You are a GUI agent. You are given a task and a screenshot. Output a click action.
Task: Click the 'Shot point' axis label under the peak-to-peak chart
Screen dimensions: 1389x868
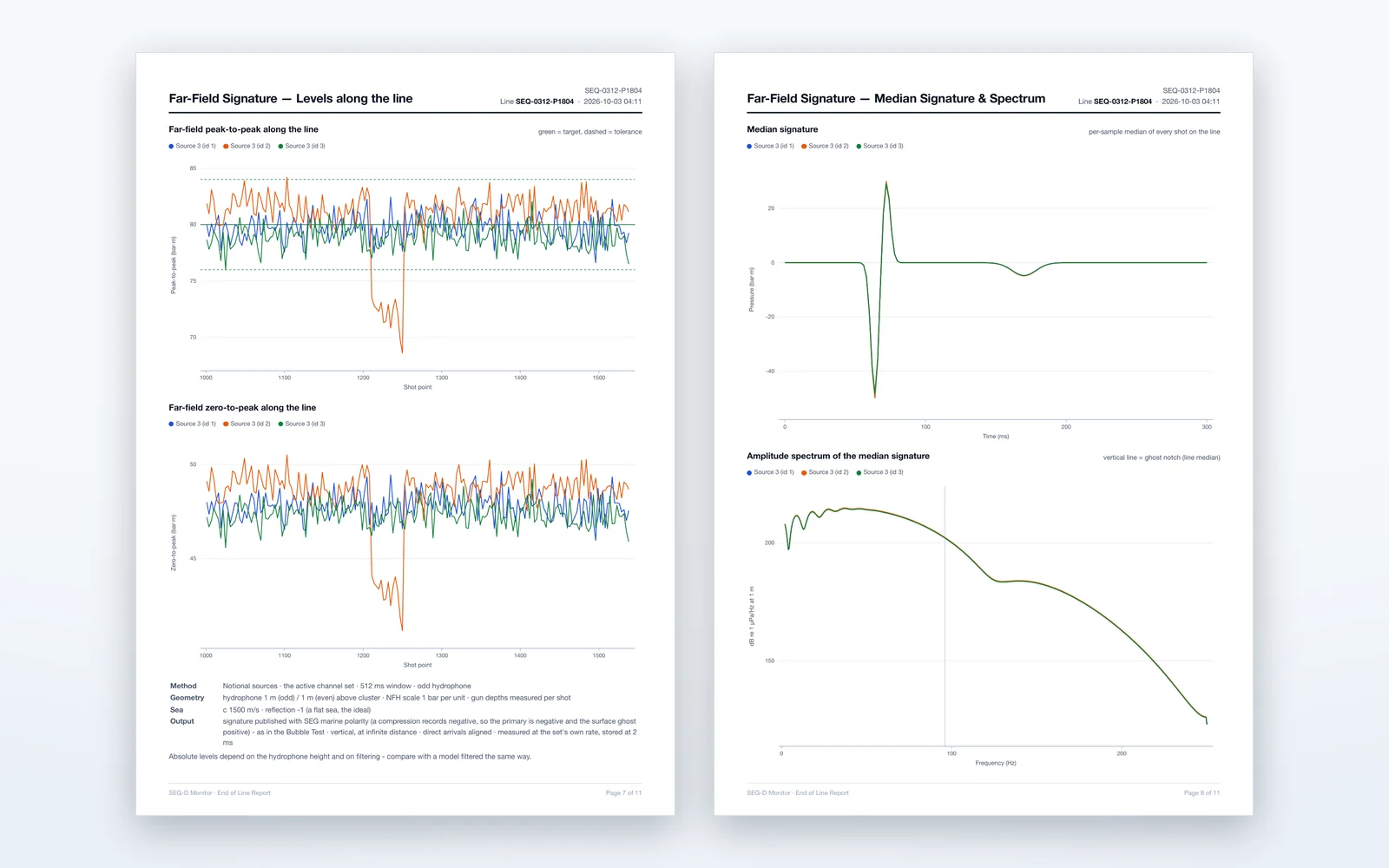(418, 387)
